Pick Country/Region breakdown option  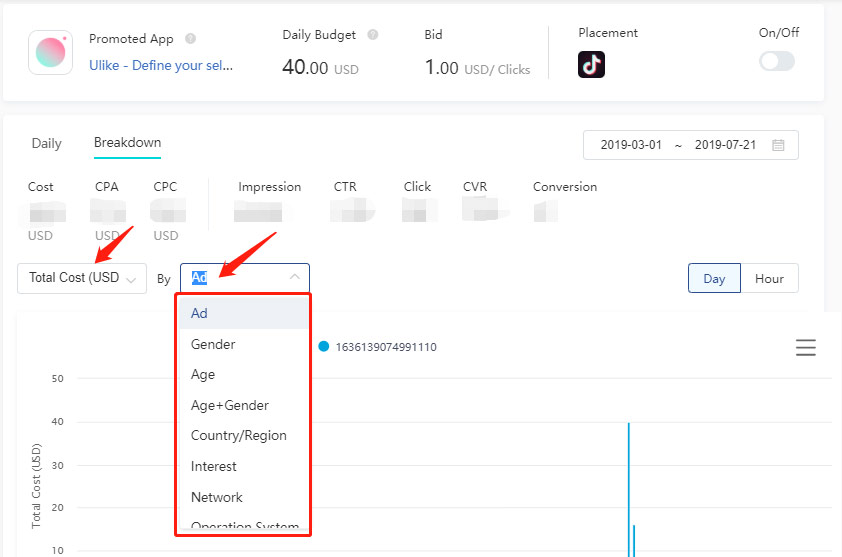(x=243, y=436)
